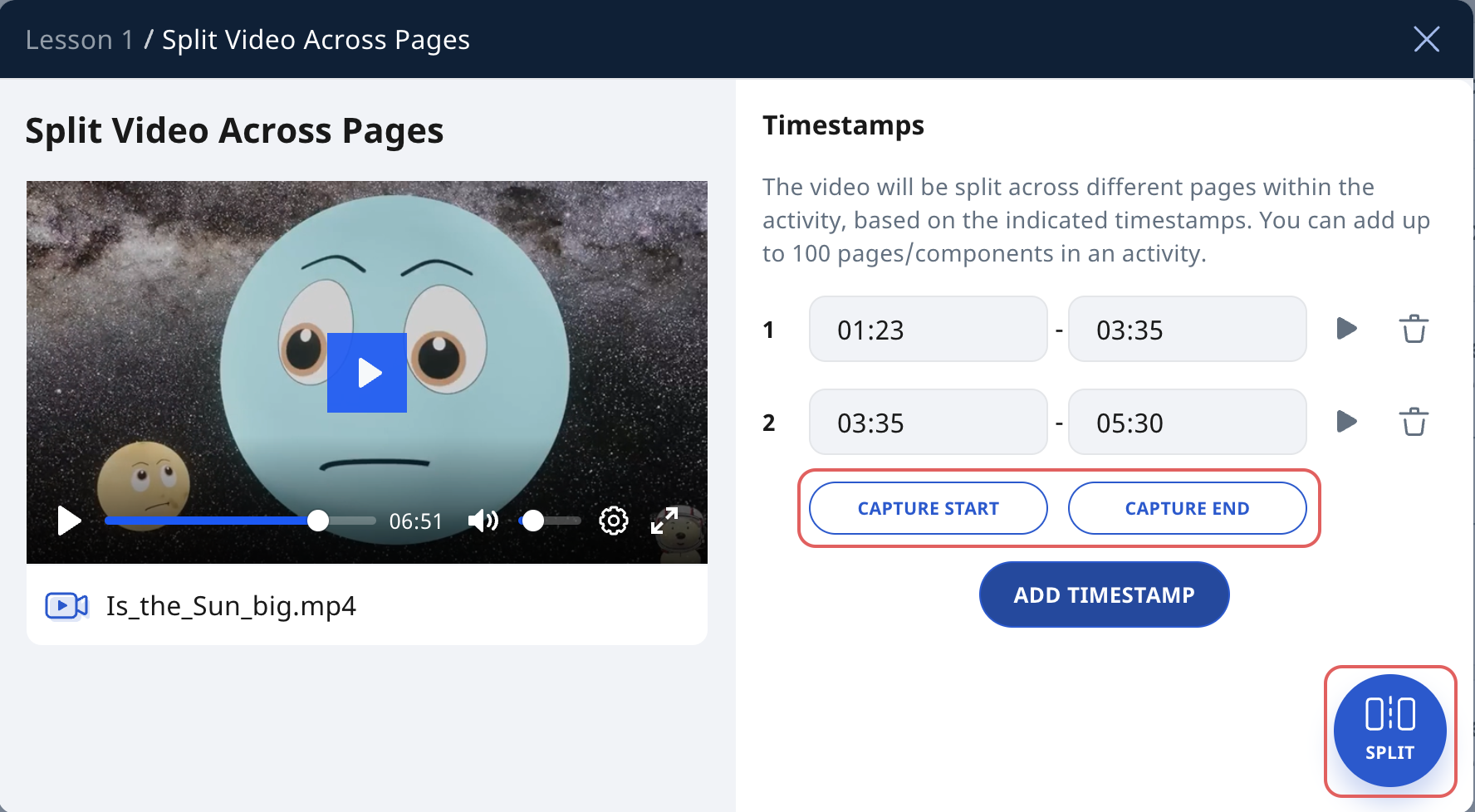
Task: Close the Split Video Across Pages dialog
Action: click(x=1426, y=39)
